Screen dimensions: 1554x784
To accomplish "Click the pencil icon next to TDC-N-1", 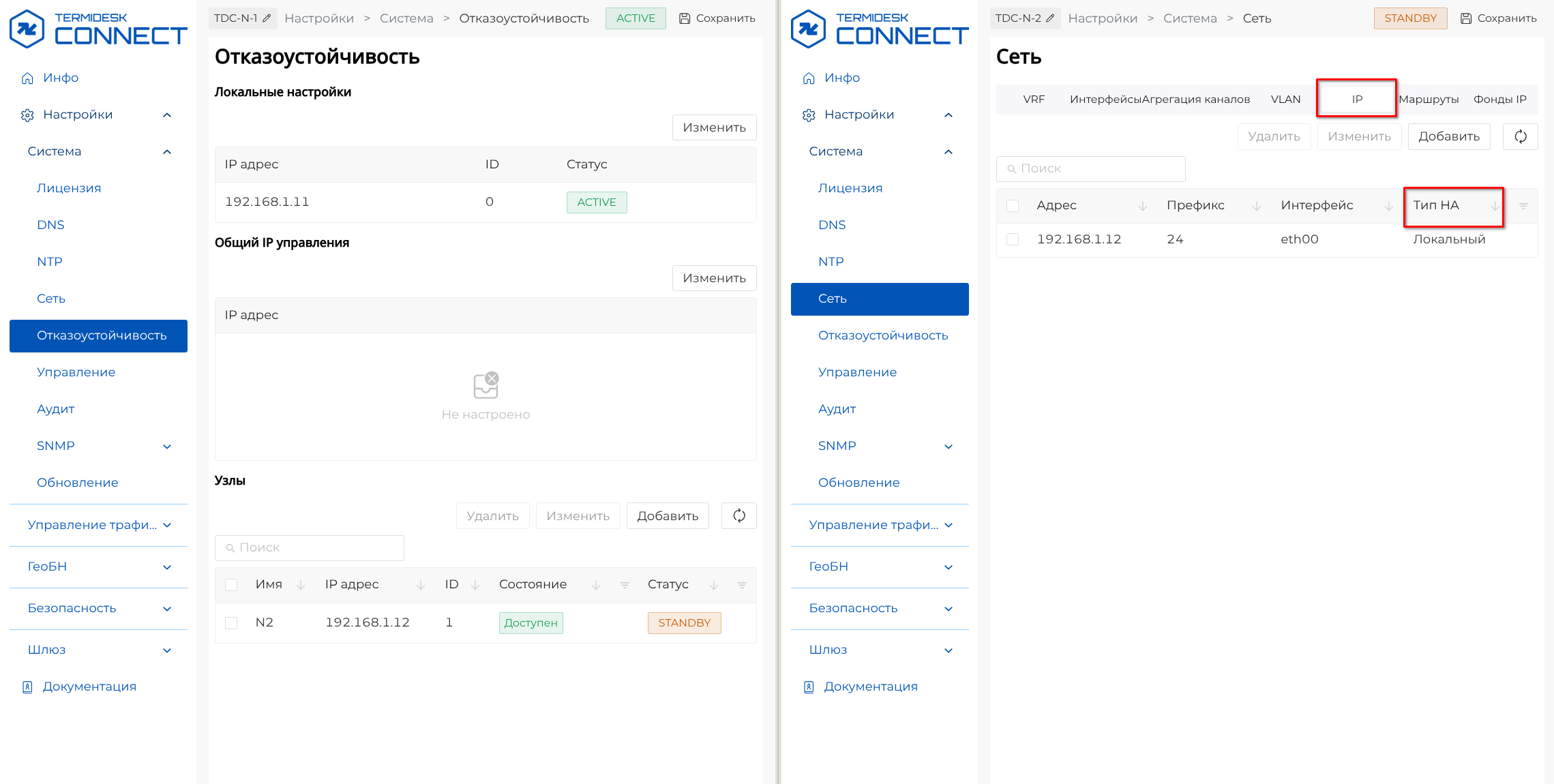I will tap(267, 18).
